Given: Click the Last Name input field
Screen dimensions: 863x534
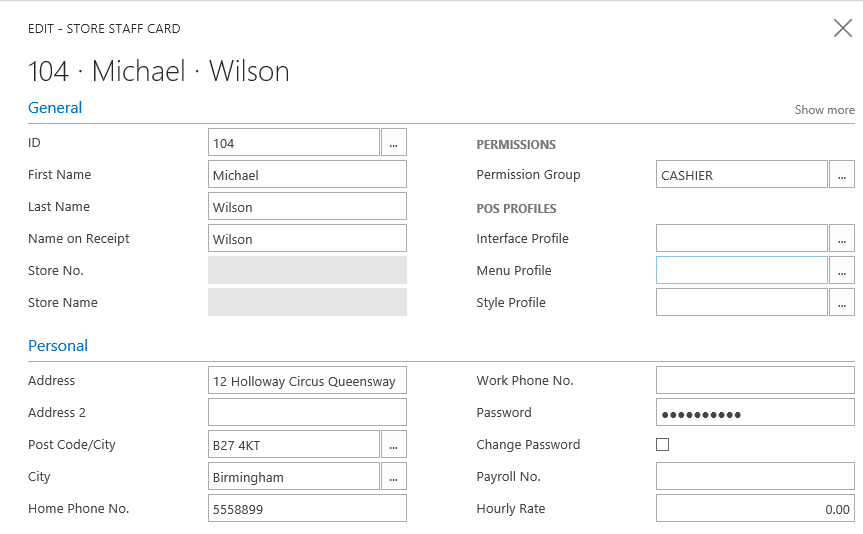Looking at the screenshot, I should click(x=307, y=207).
